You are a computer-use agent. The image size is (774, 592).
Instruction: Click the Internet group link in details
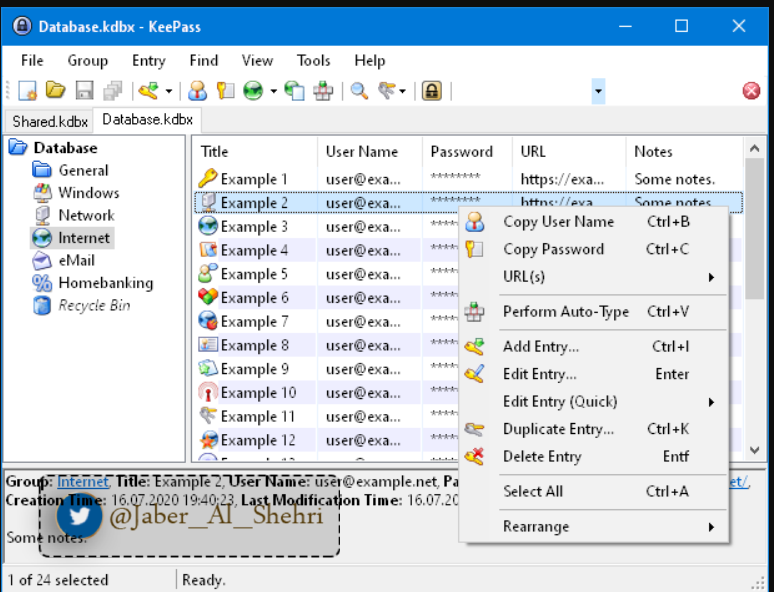82,481
